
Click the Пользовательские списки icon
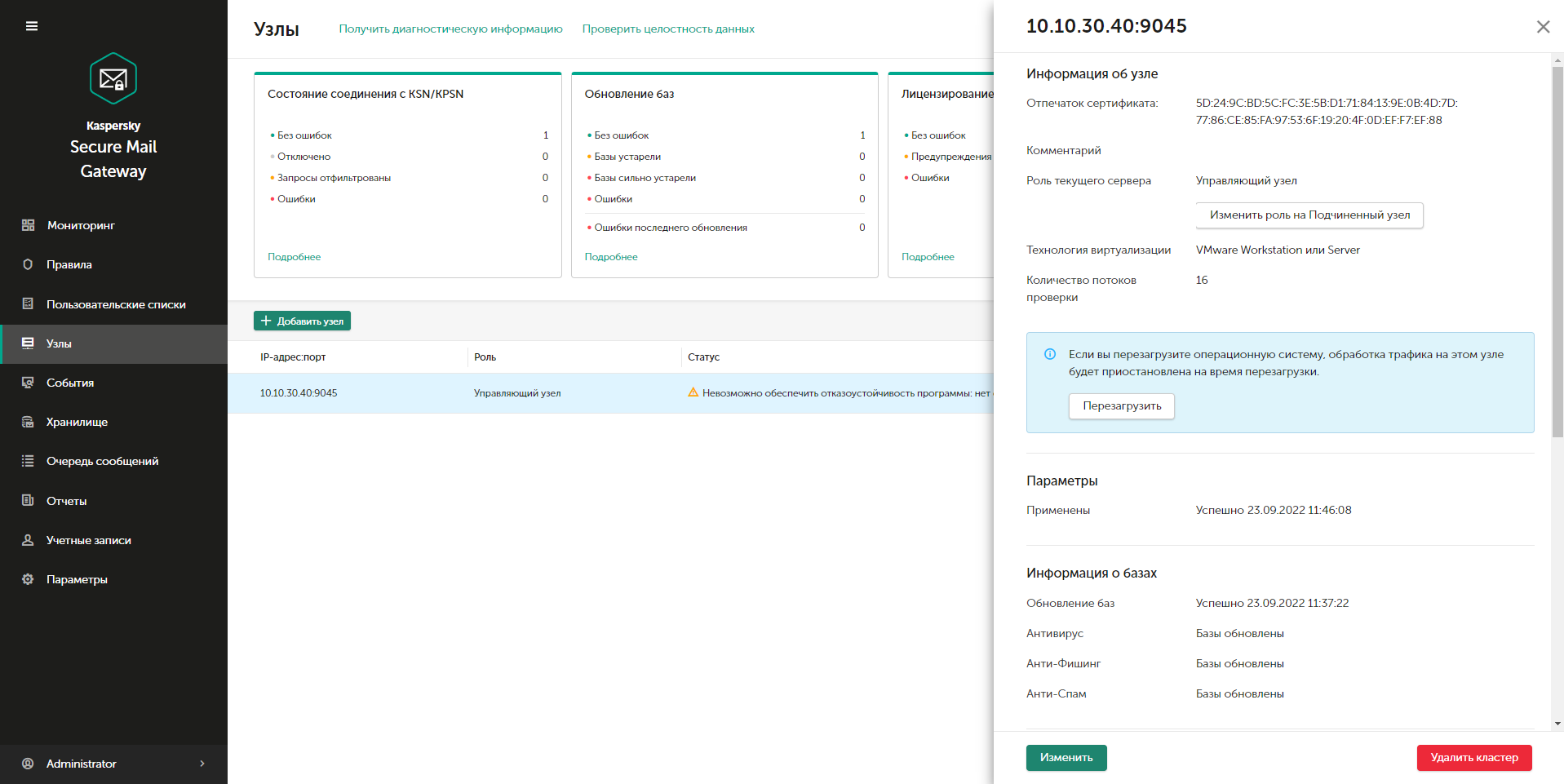click(x=28, y=303)
